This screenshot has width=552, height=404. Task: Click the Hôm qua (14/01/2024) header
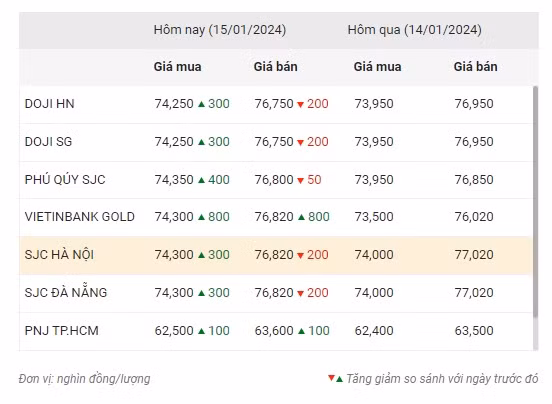pos(414,30)
